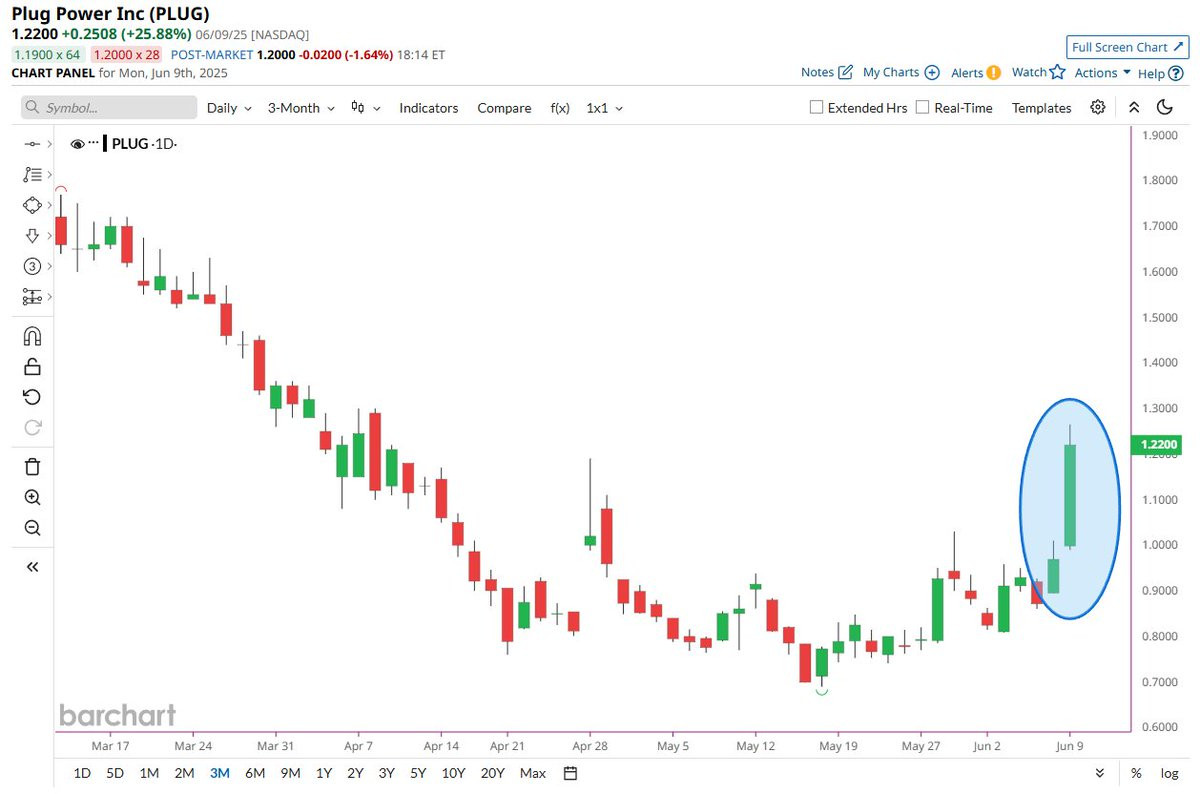Select the arrow marker tool
This screenshot has height=794, width=1200.
(31, 235)
